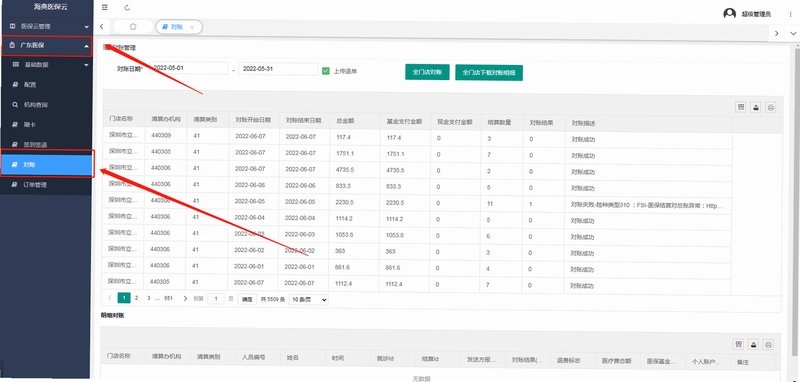Viewport: 800px width, 382px height.
Task: Close the 对账 tab with its x
Action: (192, 28)
